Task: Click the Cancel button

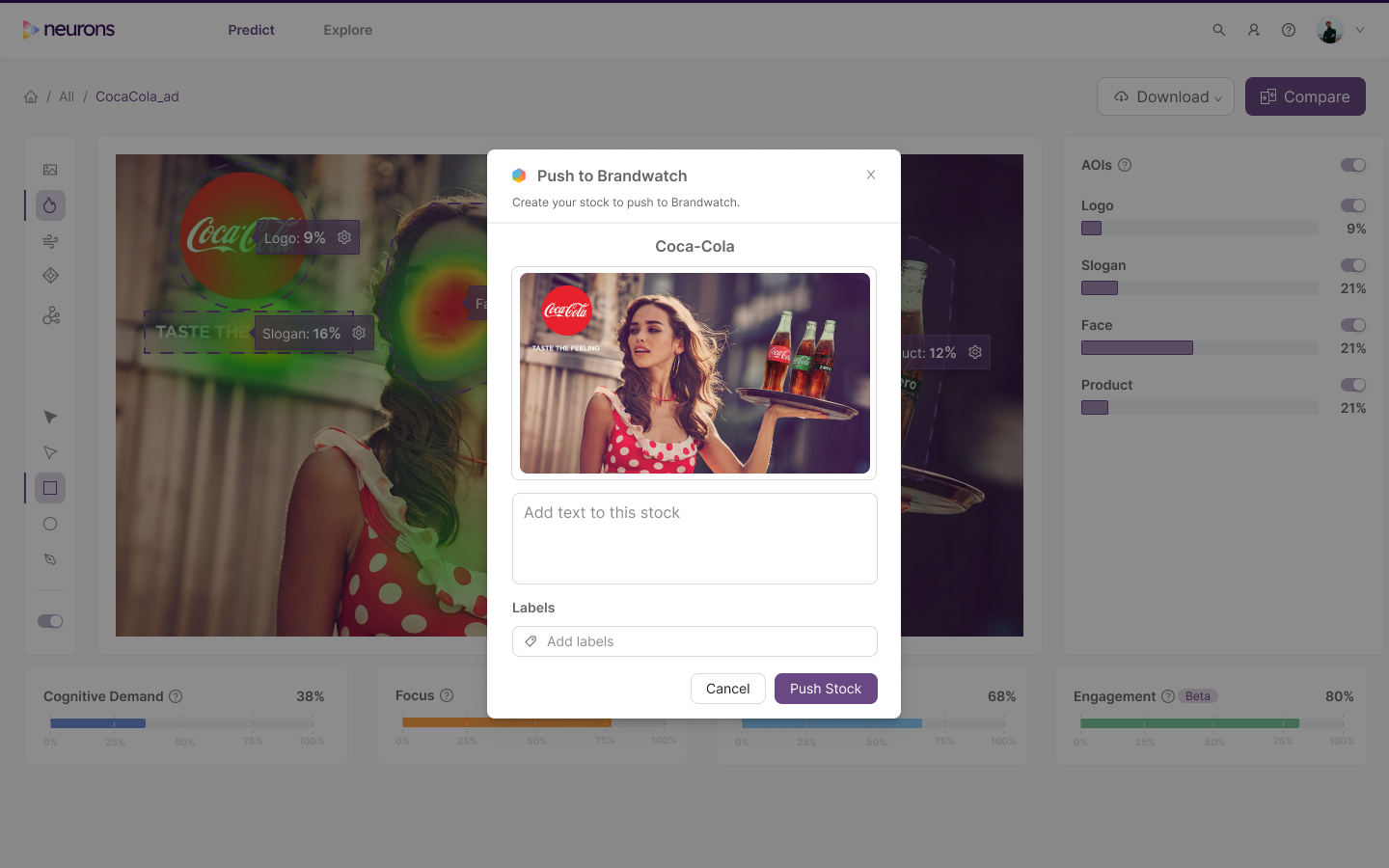Action: click(x=728, y=689)
